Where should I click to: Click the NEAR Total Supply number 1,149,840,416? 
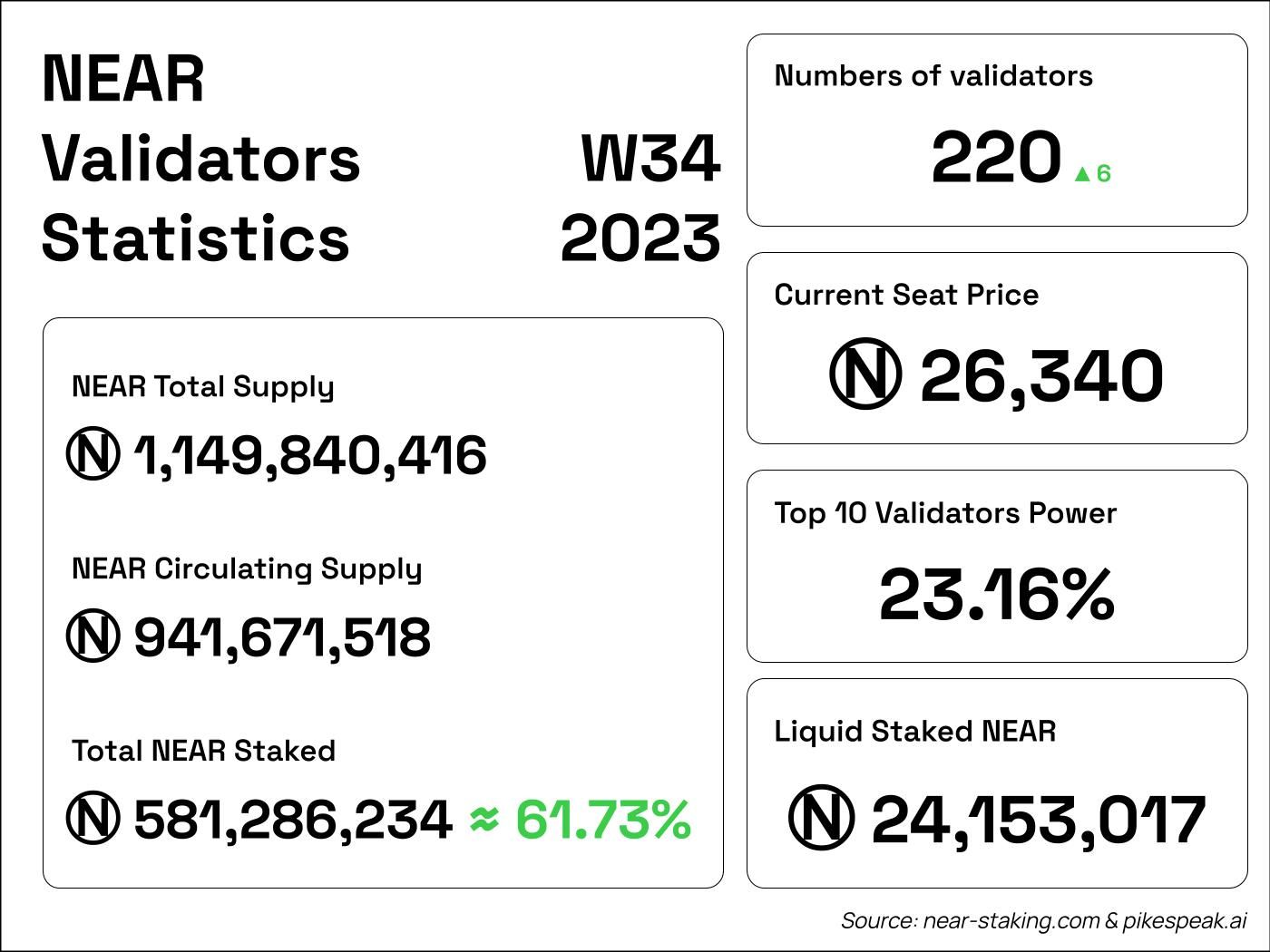tap(310, 455)
